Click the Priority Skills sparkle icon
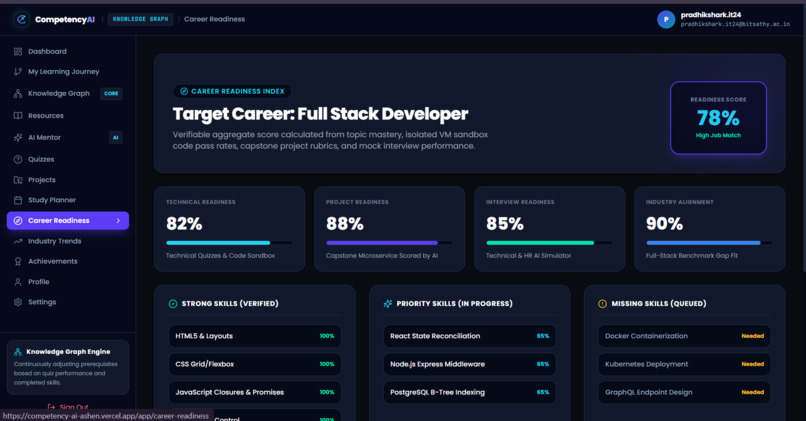Image resolution: width=806 pixels, height=421 pixels. tap(388, 304)
